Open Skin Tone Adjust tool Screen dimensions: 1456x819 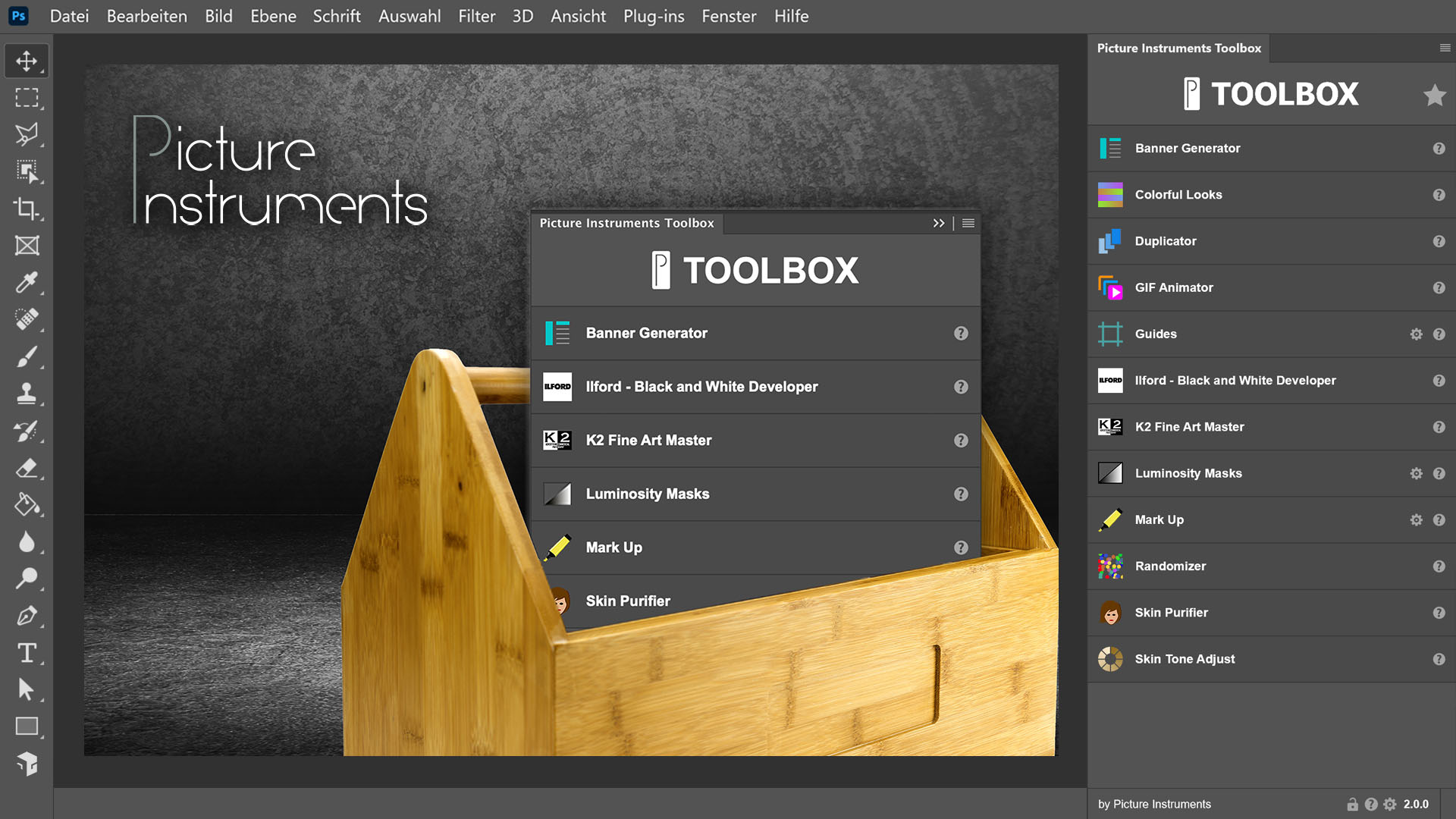coord(1272,659)
